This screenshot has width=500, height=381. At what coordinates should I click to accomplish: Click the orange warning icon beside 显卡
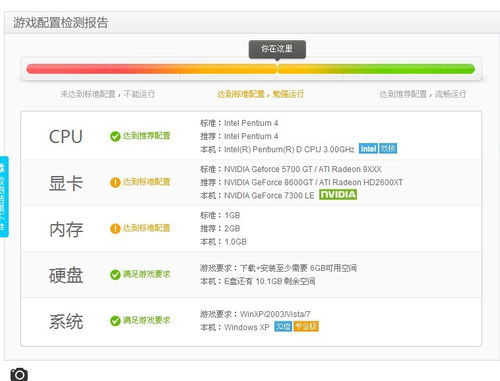tap(115, 182)
